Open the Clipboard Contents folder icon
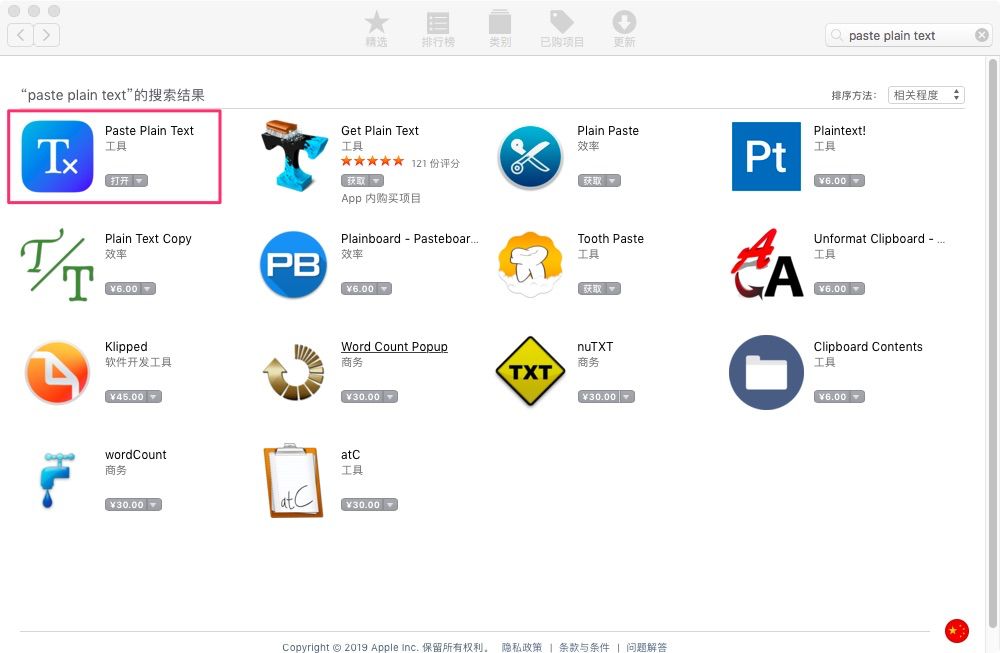The height and width of the screenshot is (653, 1000). point(766,372)
